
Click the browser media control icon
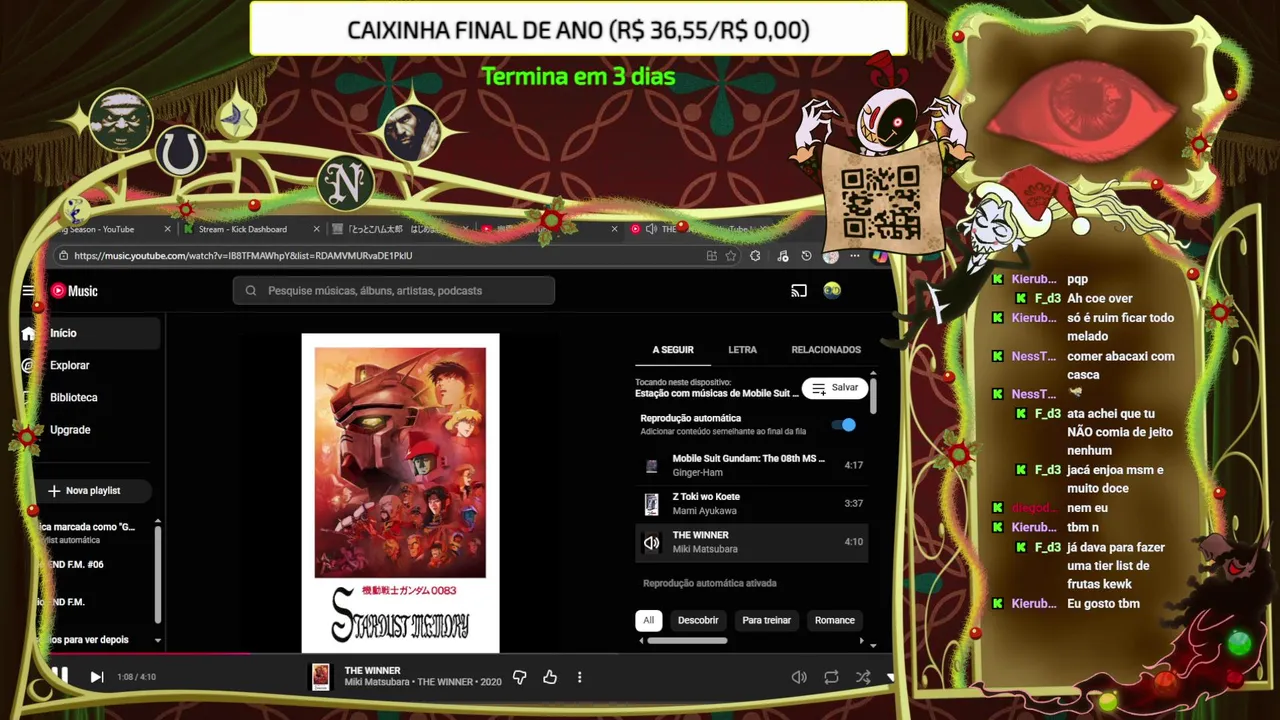(x=782, y=256)
